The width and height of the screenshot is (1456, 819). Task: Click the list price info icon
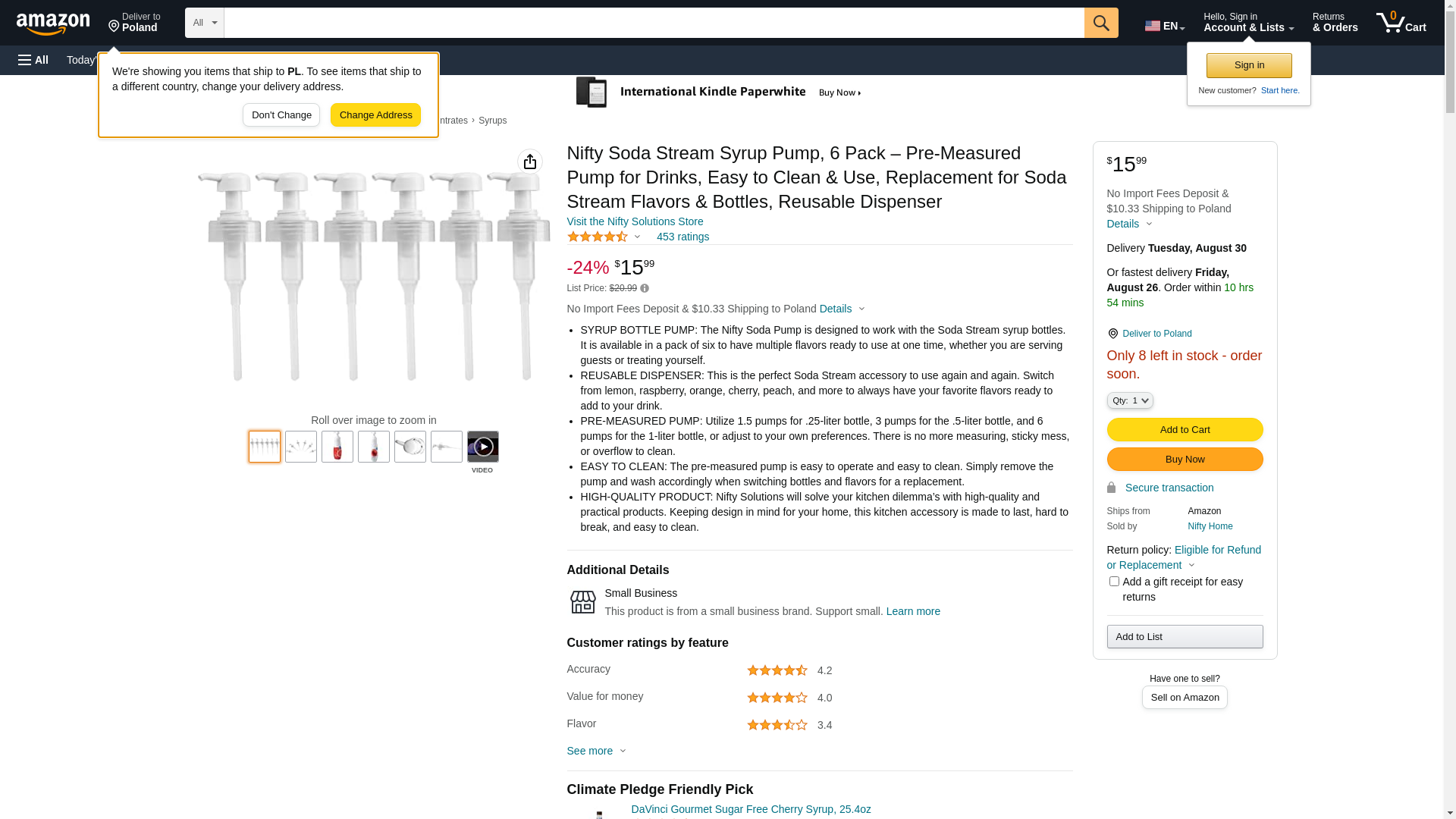(645, 288)
